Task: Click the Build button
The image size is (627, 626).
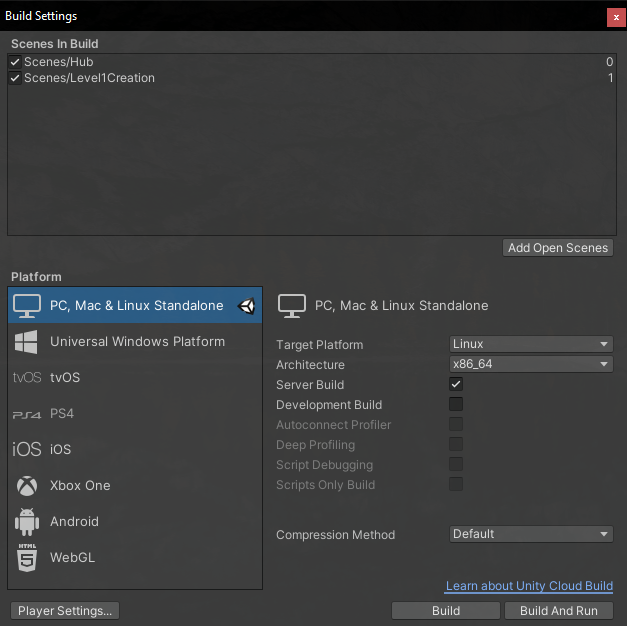Action: tap(446, 611)
